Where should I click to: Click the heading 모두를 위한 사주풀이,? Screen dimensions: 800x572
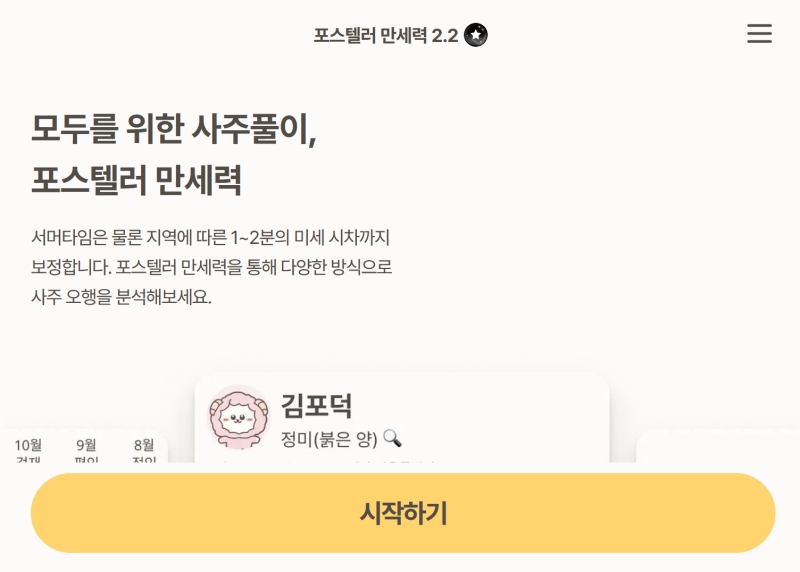point(174,129)
